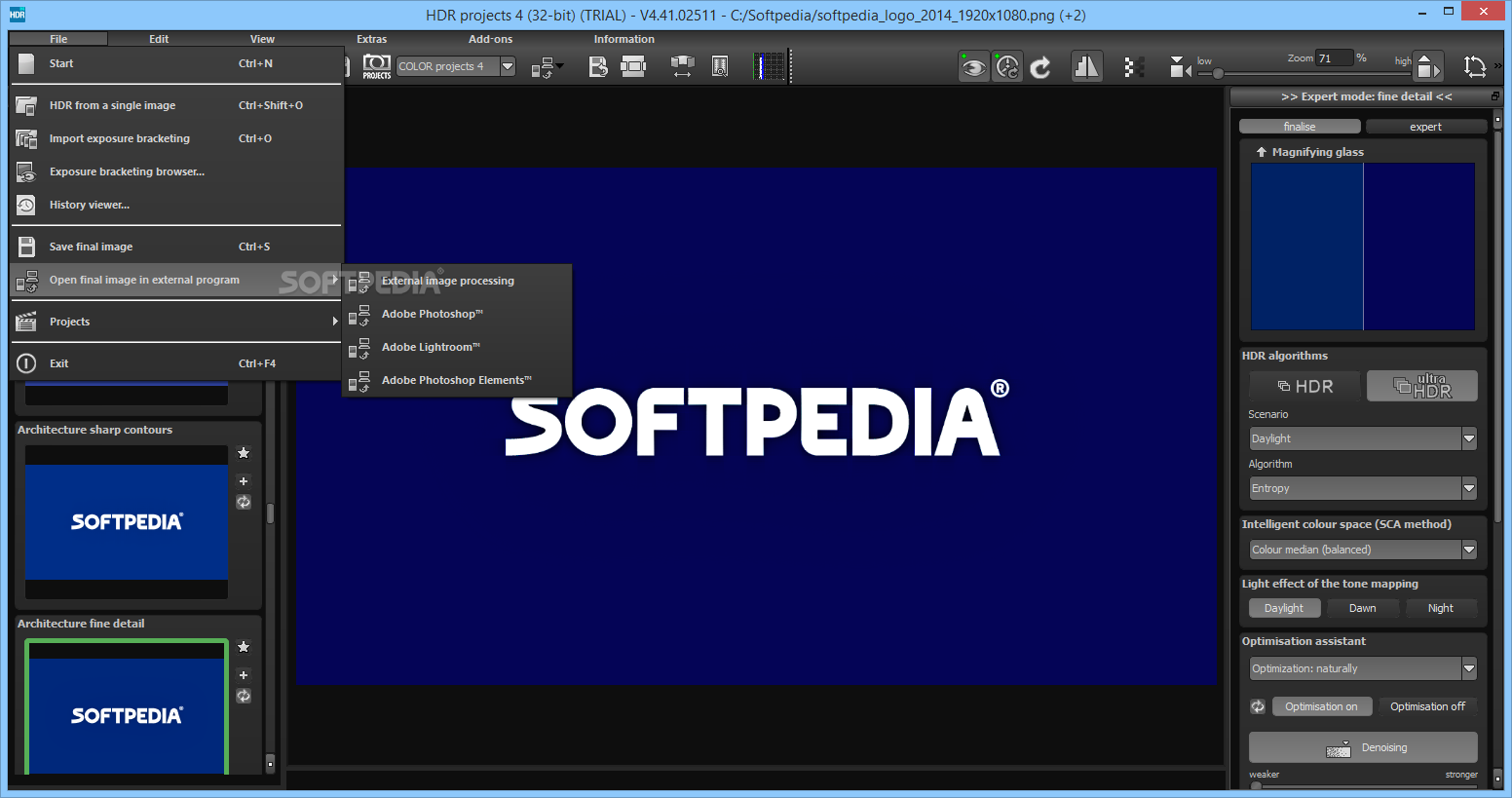The height and width of the screenshot is (798, 1512).
Task: Turn Optimisation off
Action: (x=1428, y=706)
